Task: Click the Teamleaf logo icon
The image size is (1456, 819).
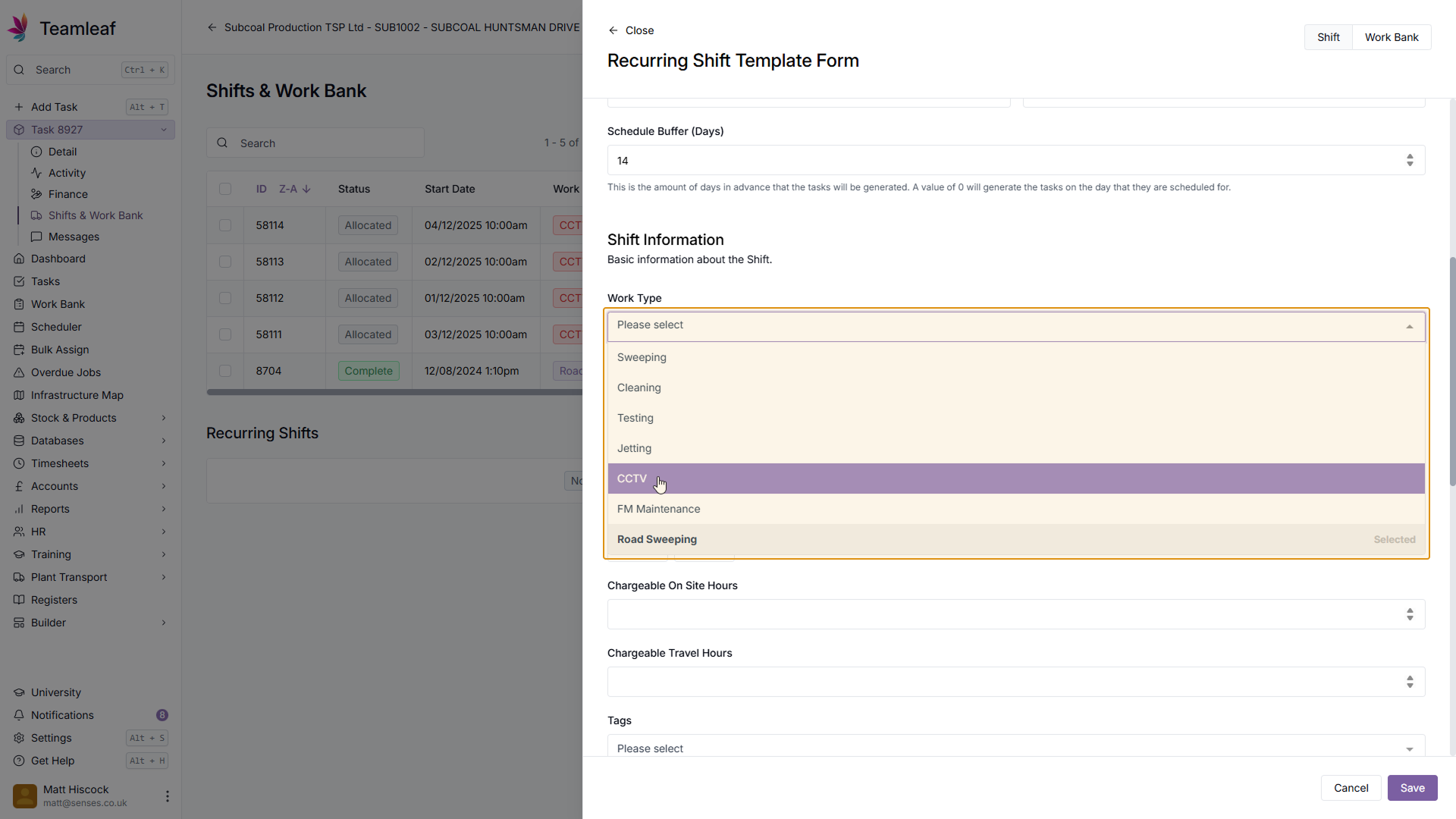Action: pos(18,28)
